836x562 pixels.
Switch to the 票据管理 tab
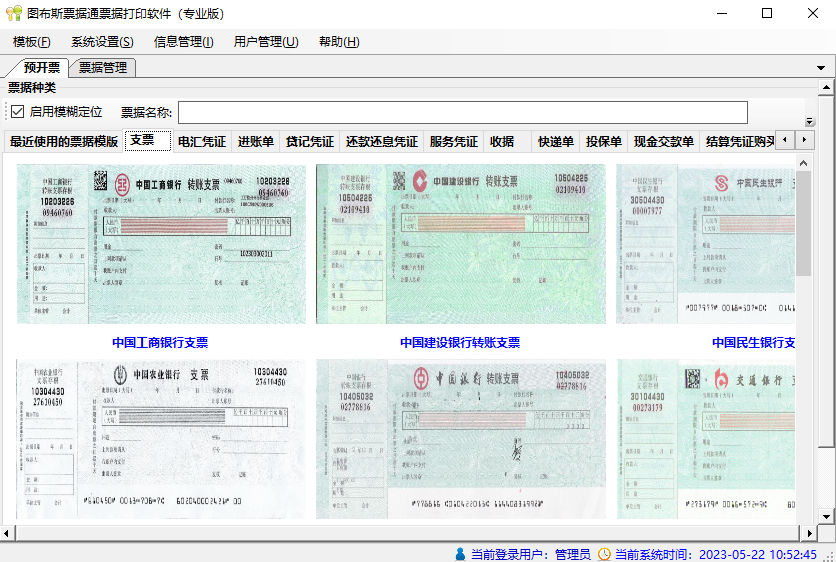[x=103, y=68]
